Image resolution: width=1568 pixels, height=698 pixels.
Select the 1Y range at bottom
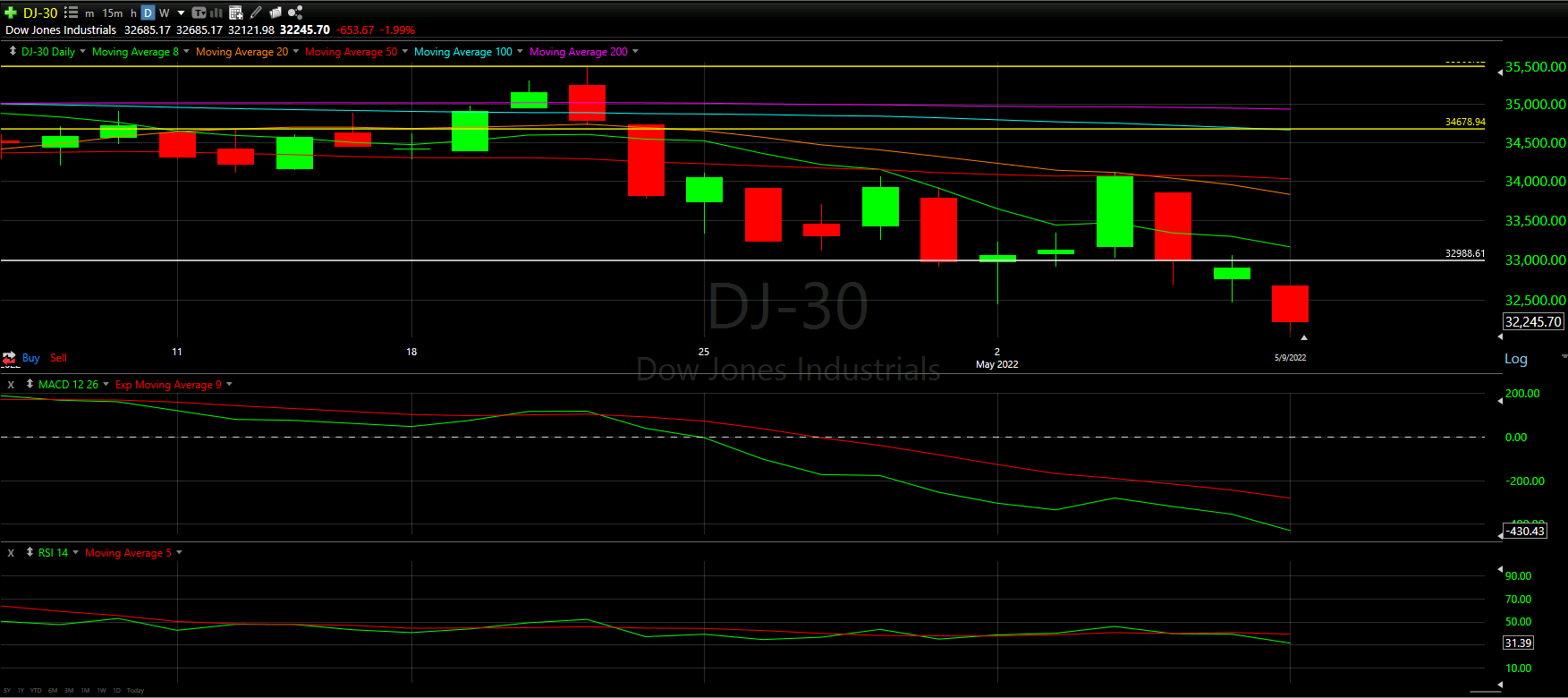(21, 690)
